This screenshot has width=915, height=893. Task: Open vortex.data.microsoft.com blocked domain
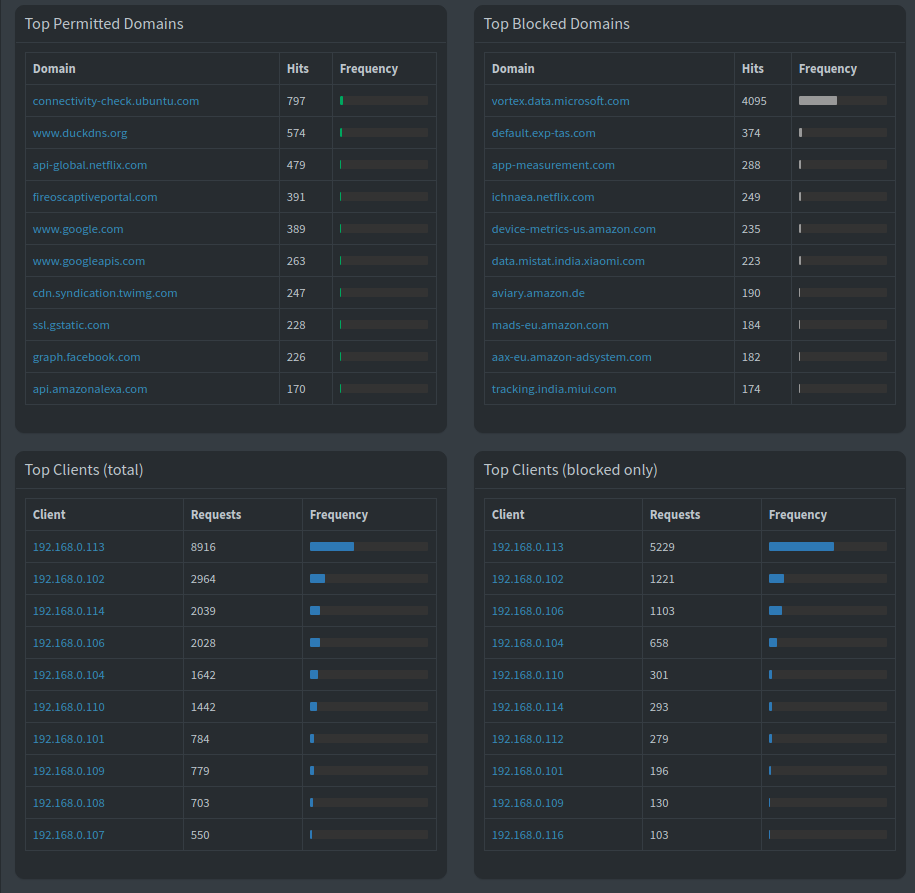coord(560,101)
